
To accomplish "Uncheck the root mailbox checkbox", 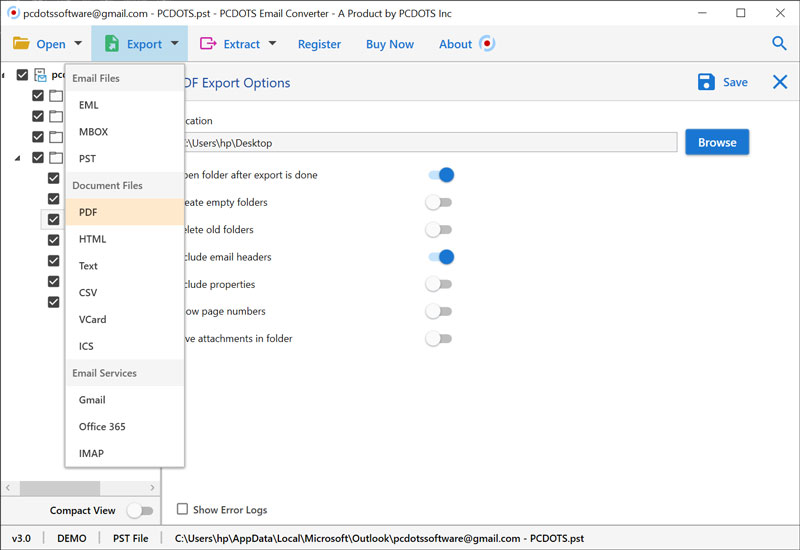I will [x=22, y=75].
